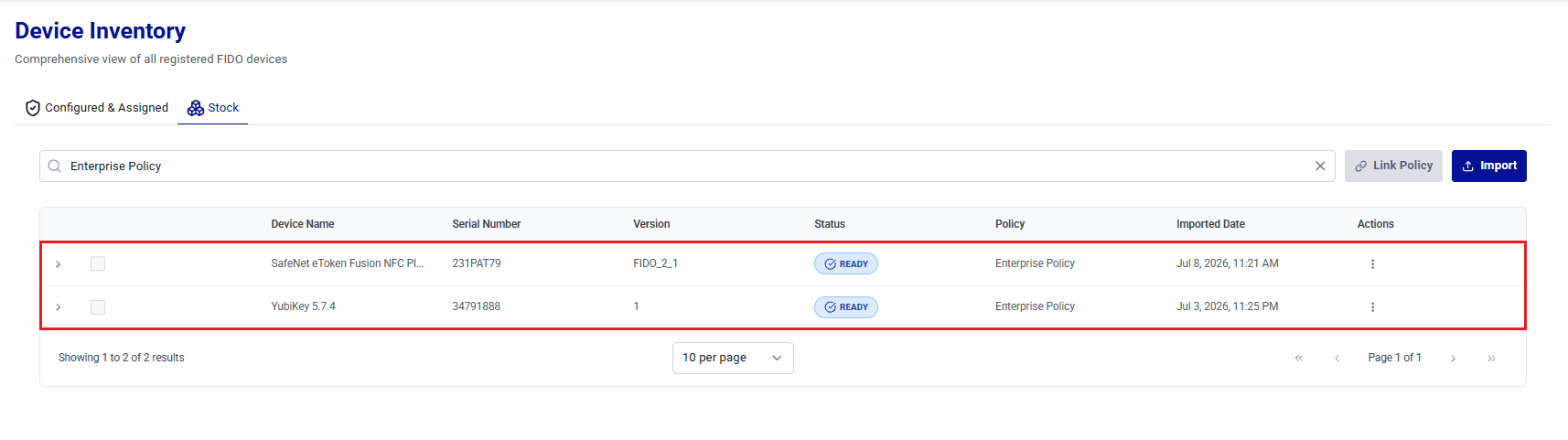Click serial number 231PAT79
The width and height of the screenshot is (1568, 440).
477,263
